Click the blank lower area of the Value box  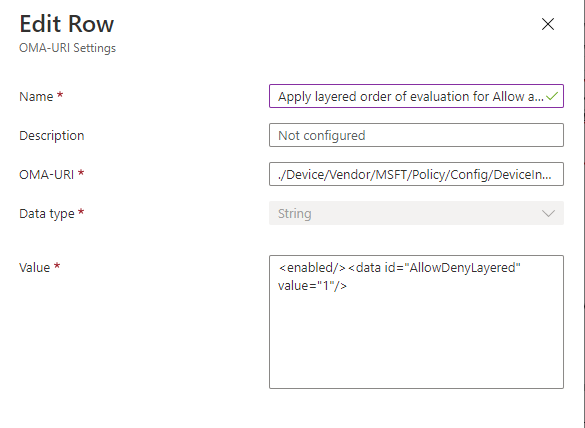pyautogui.click(x=416, y=340)
